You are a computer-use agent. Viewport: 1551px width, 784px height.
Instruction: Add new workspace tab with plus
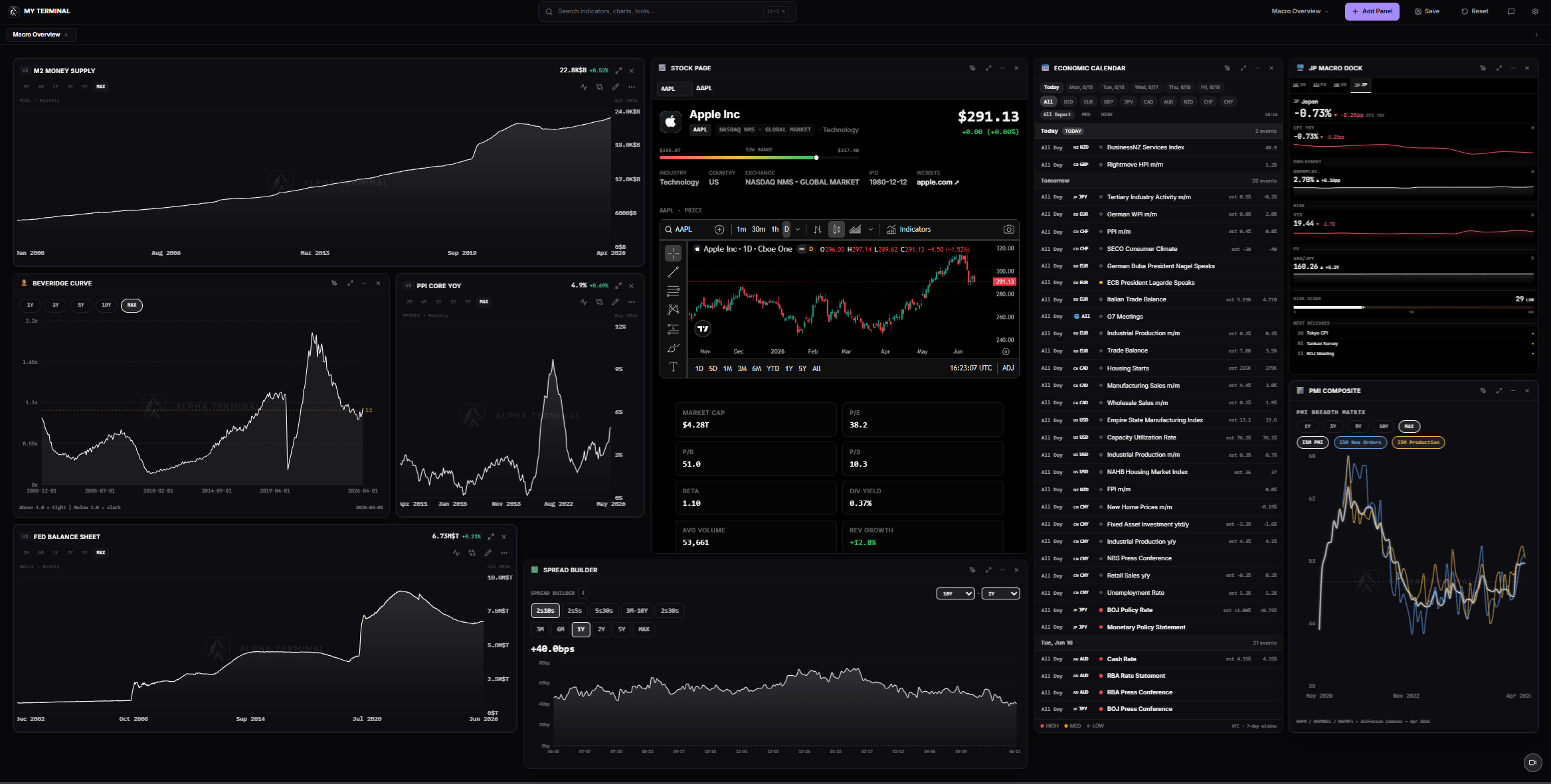tap(1536, 35)
